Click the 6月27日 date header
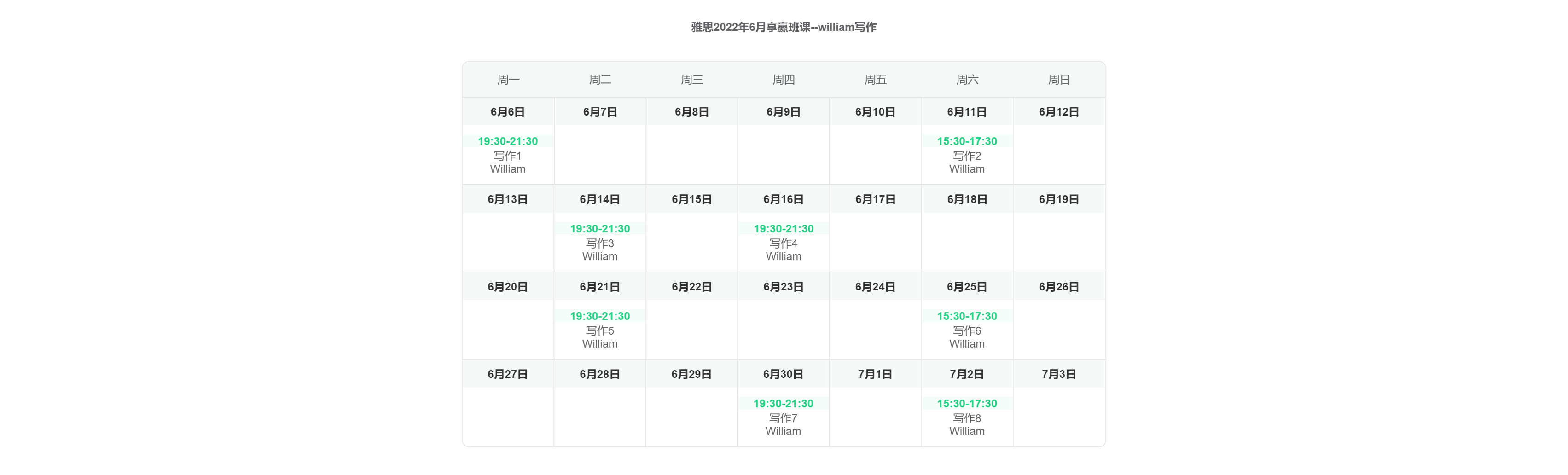 click(508, 375)
